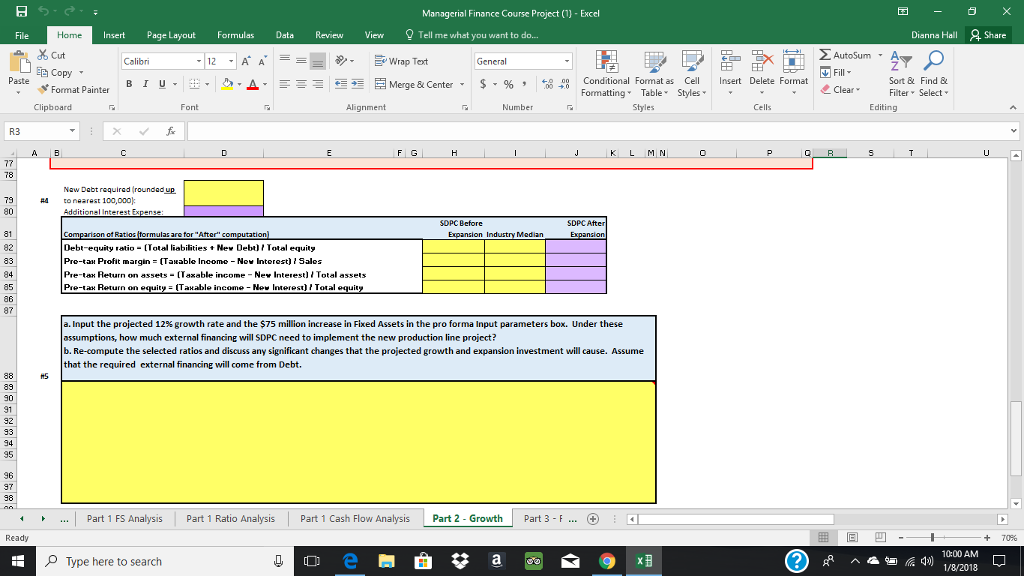This screenshot has width=1024, height=576.
Task: Toggle Top Align
Action: [285, 61]
